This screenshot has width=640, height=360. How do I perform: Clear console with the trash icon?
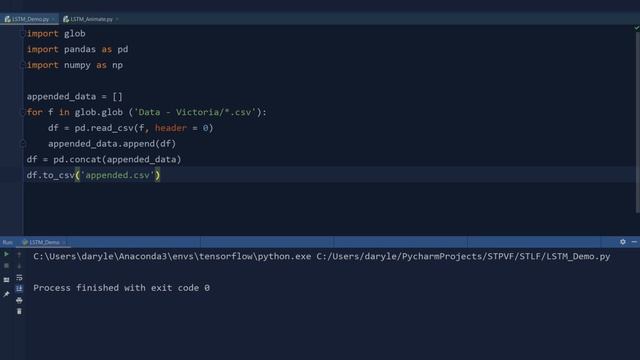tap(19, 311)
